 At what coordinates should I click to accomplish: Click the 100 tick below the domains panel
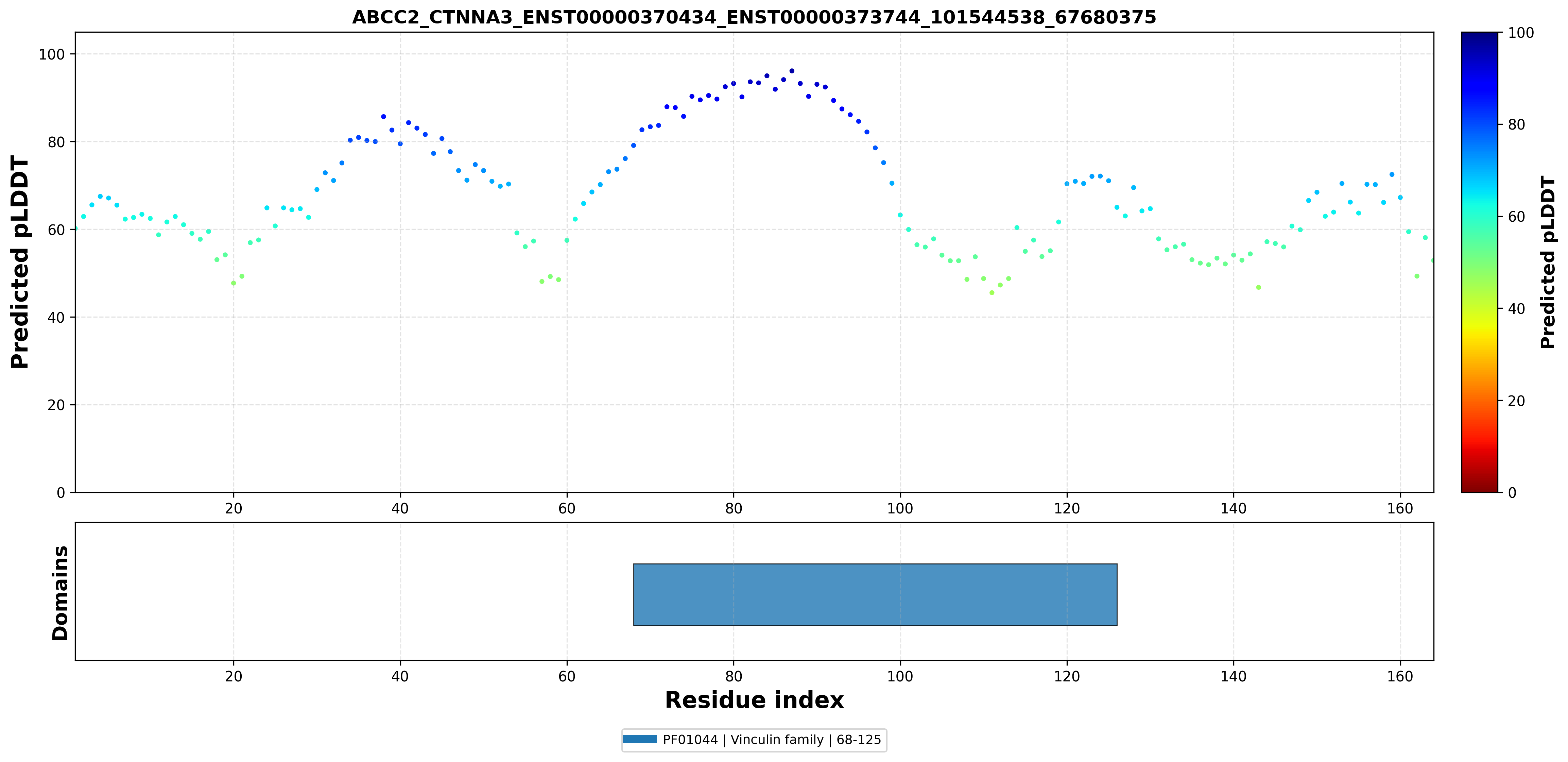[900, 677]
